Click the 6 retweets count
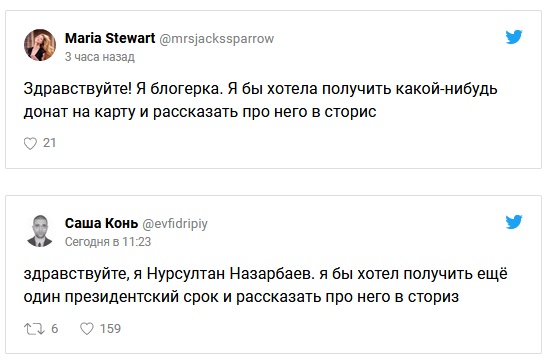The height and width of the screenshot is (362, 548). 55,328
